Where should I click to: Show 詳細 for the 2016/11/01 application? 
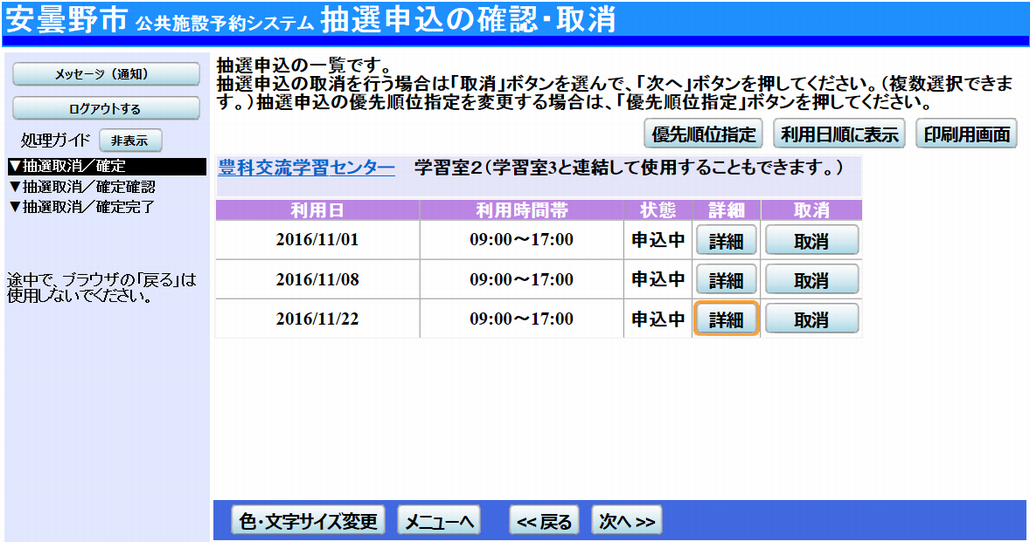726,240
